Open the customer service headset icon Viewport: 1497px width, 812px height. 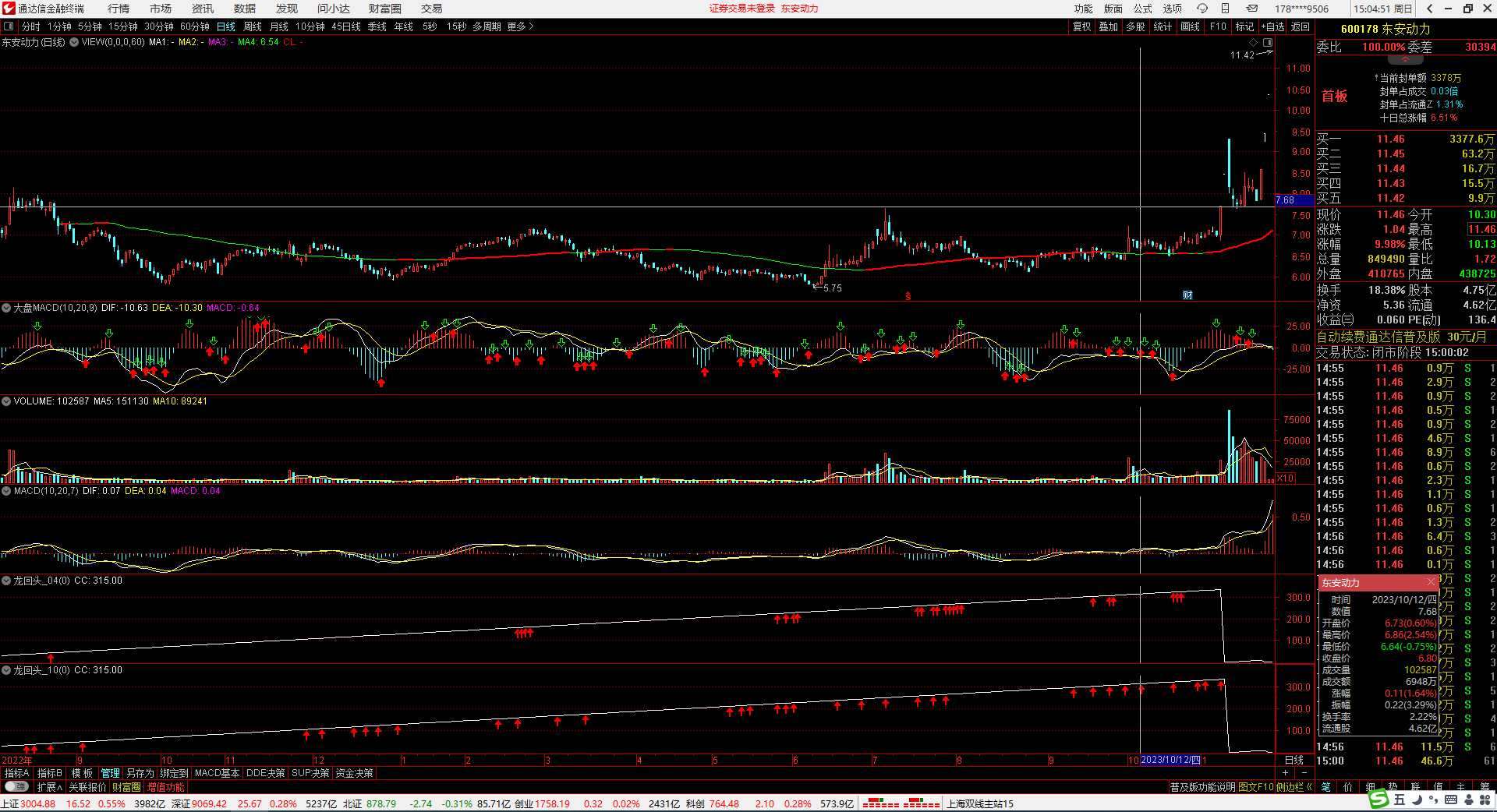coord(1202,9)
